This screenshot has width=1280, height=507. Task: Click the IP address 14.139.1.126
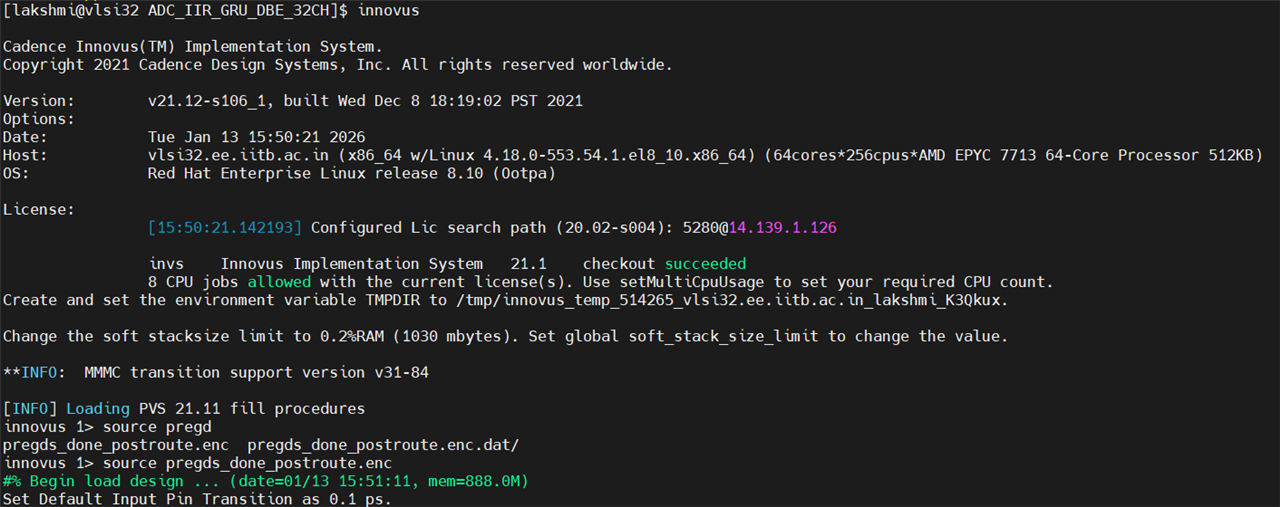782,228
